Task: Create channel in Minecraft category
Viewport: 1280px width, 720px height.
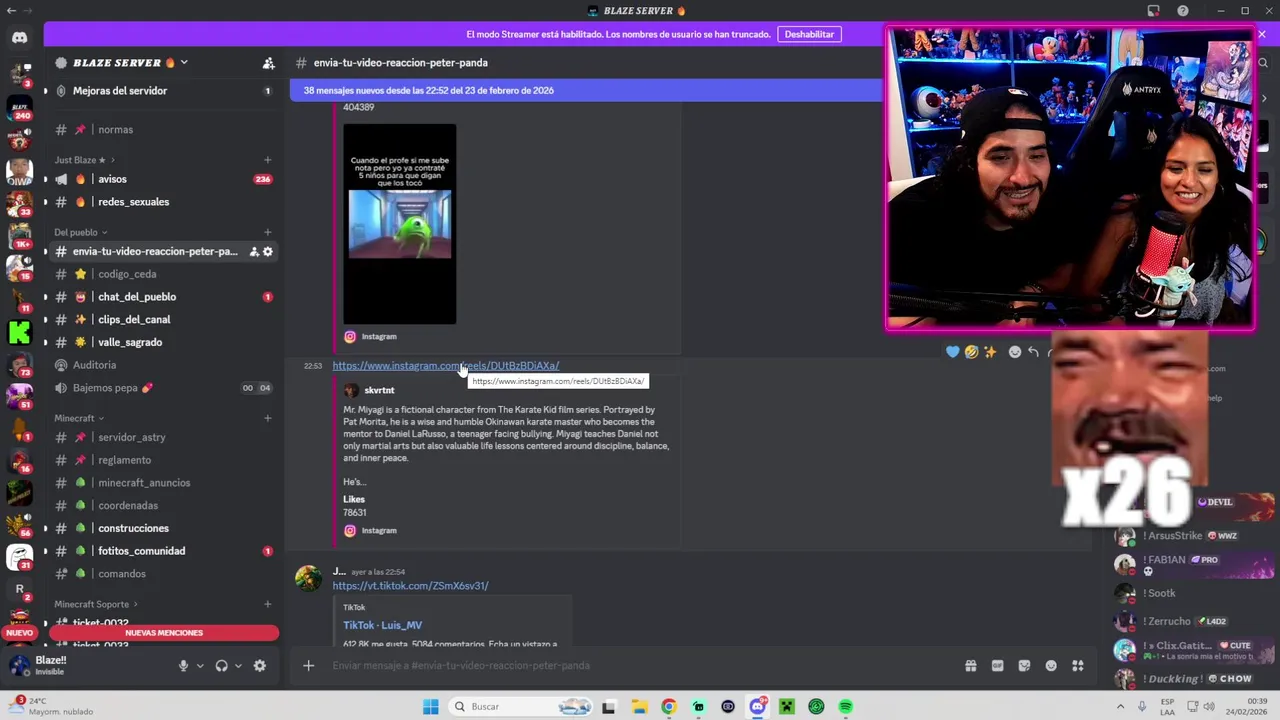Action: point(267,418)
